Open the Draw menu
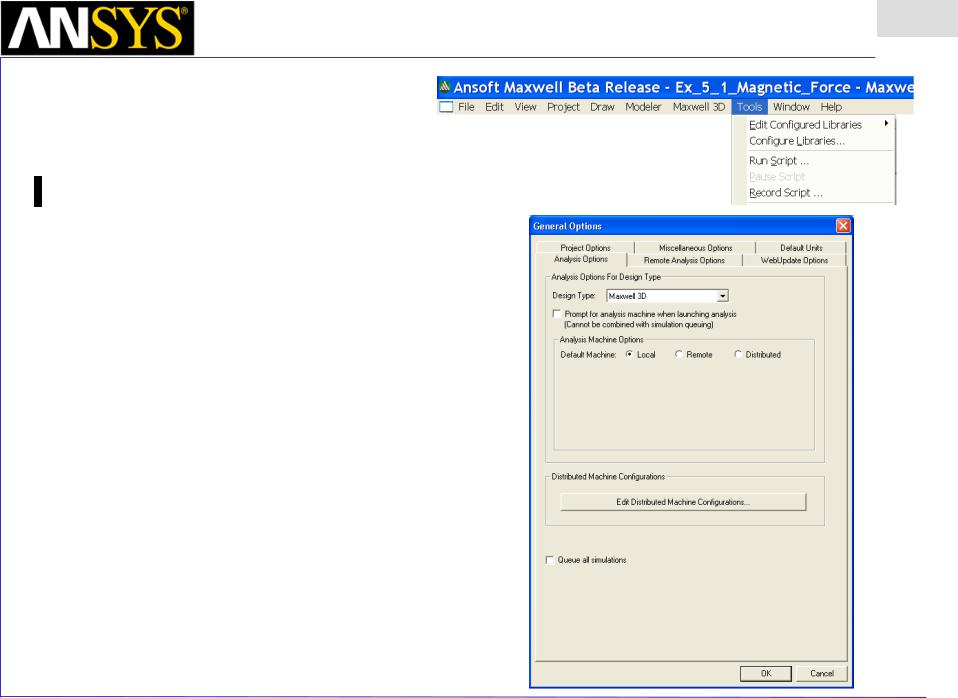Viewport: 958px width, 698px height. (x=602, y=107)
